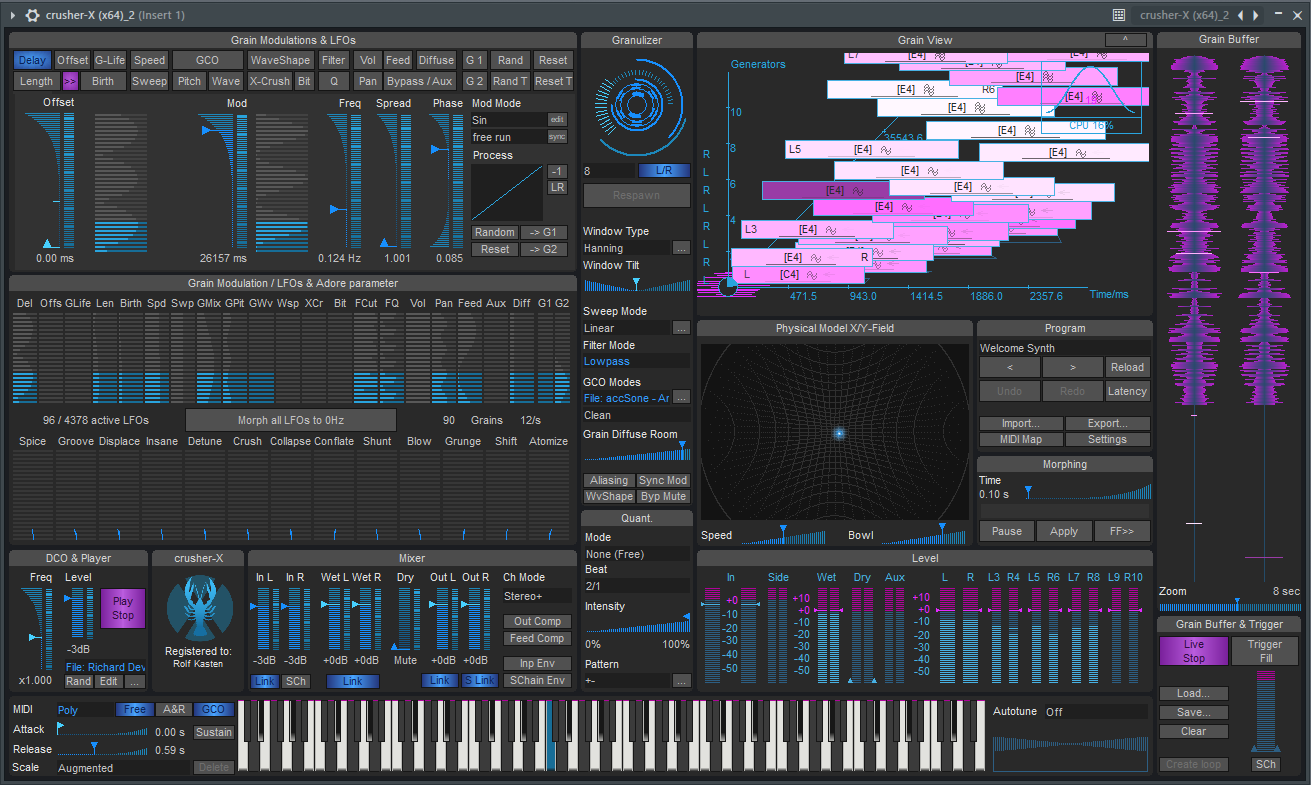Image resolution: width=1311 pixels, height=785 pixels.
Task: Click the highlighted blue piano key
Action: point(550,735)
